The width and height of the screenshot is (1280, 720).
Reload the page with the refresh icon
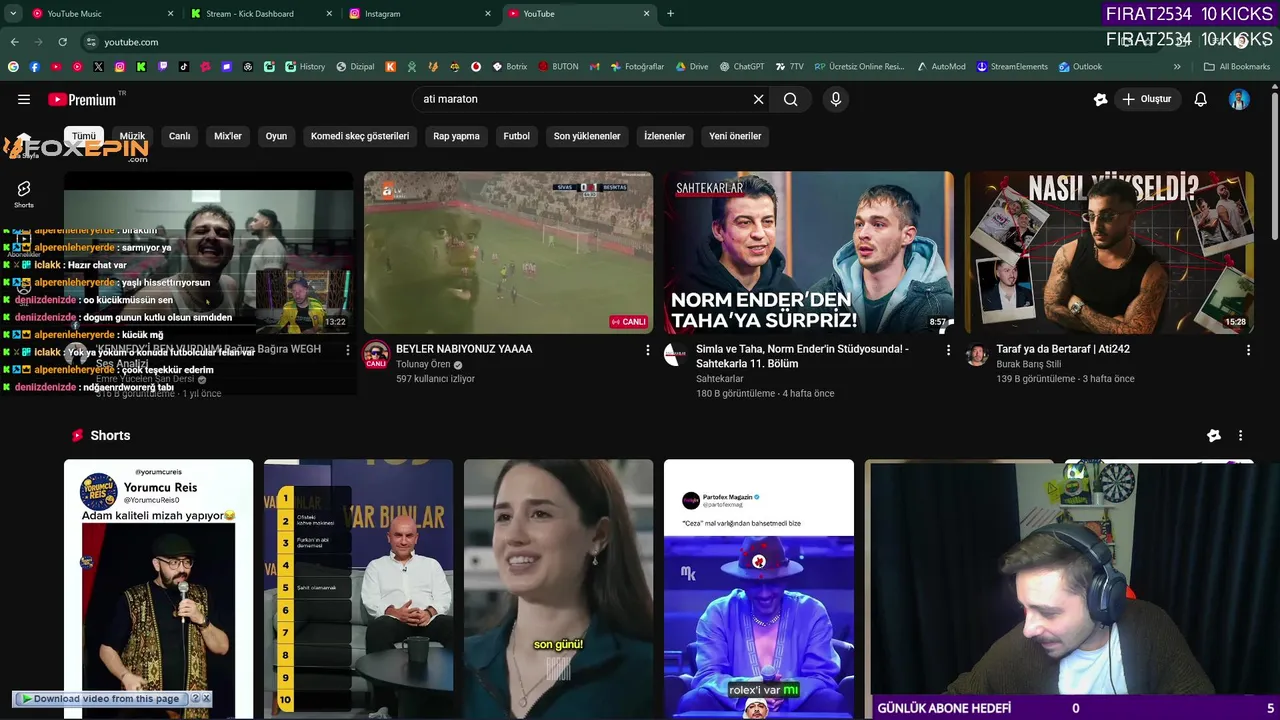62,42
